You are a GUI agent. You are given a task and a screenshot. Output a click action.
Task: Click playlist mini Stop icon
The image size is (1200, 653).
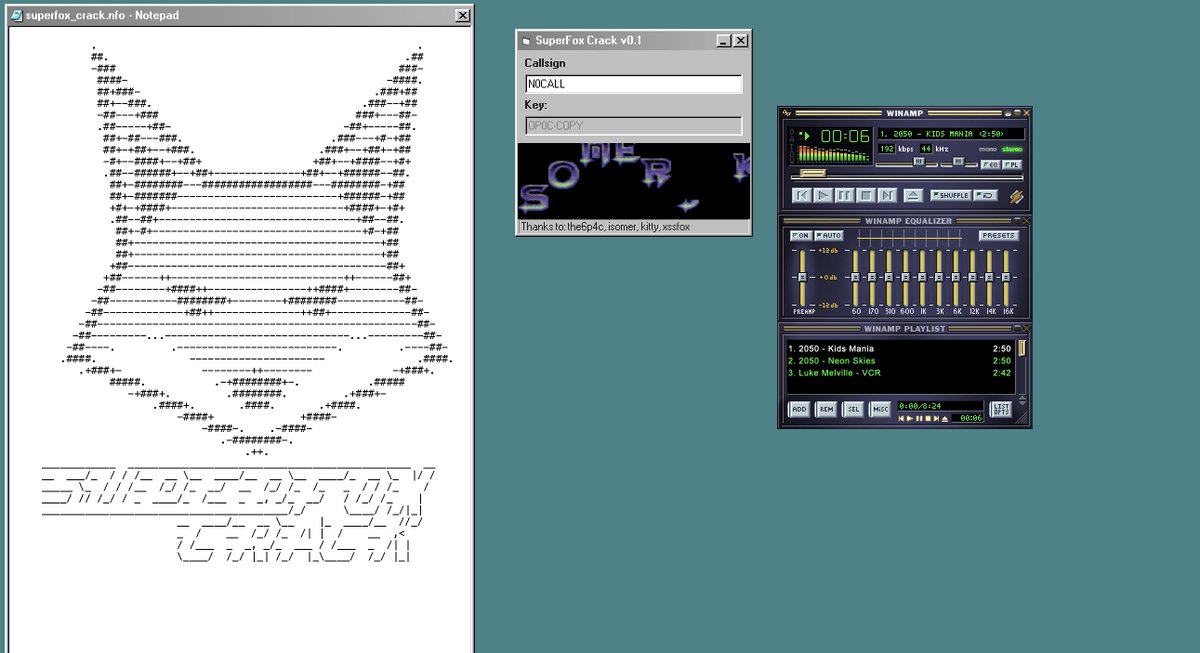point(928,419)
